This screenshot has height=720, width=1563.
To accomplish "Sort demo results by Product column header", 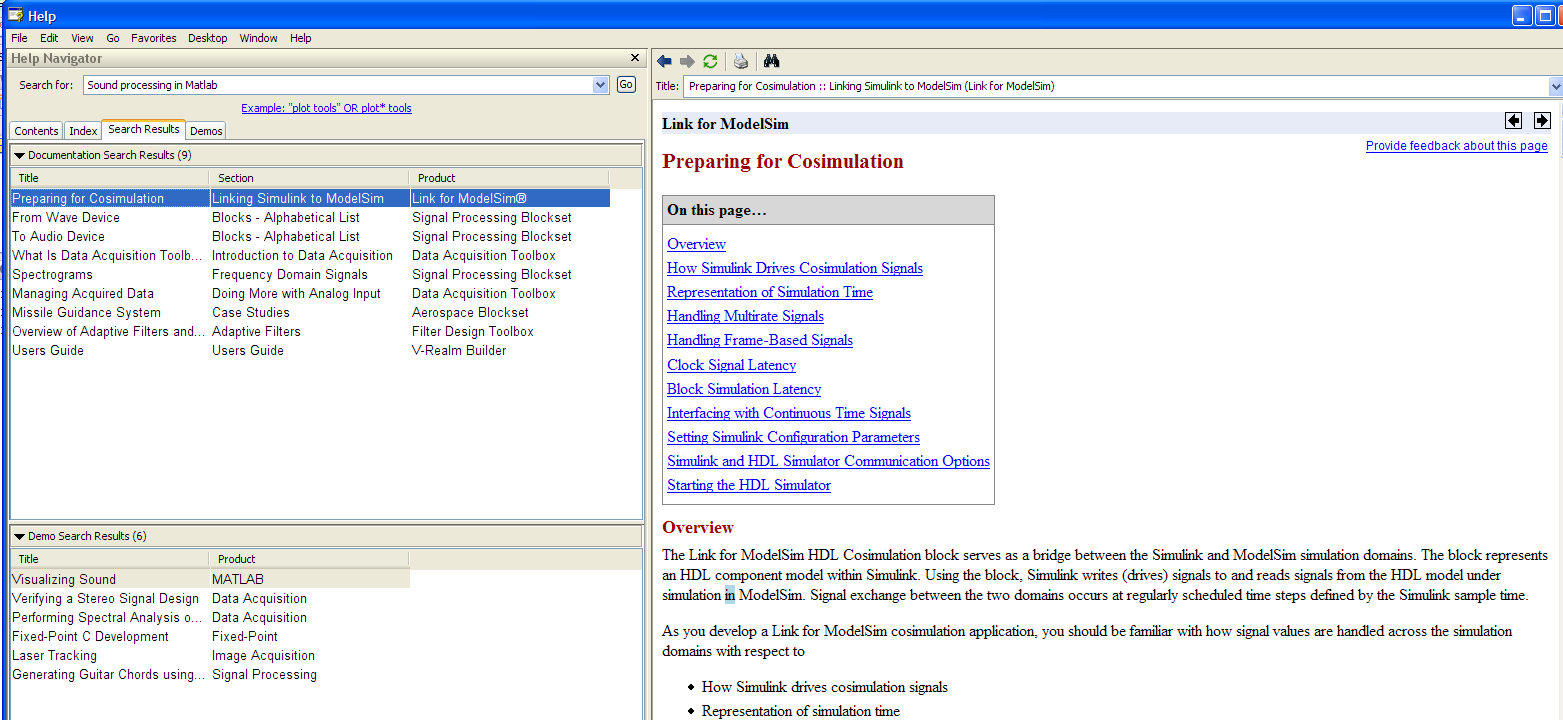I will [310, 559].
